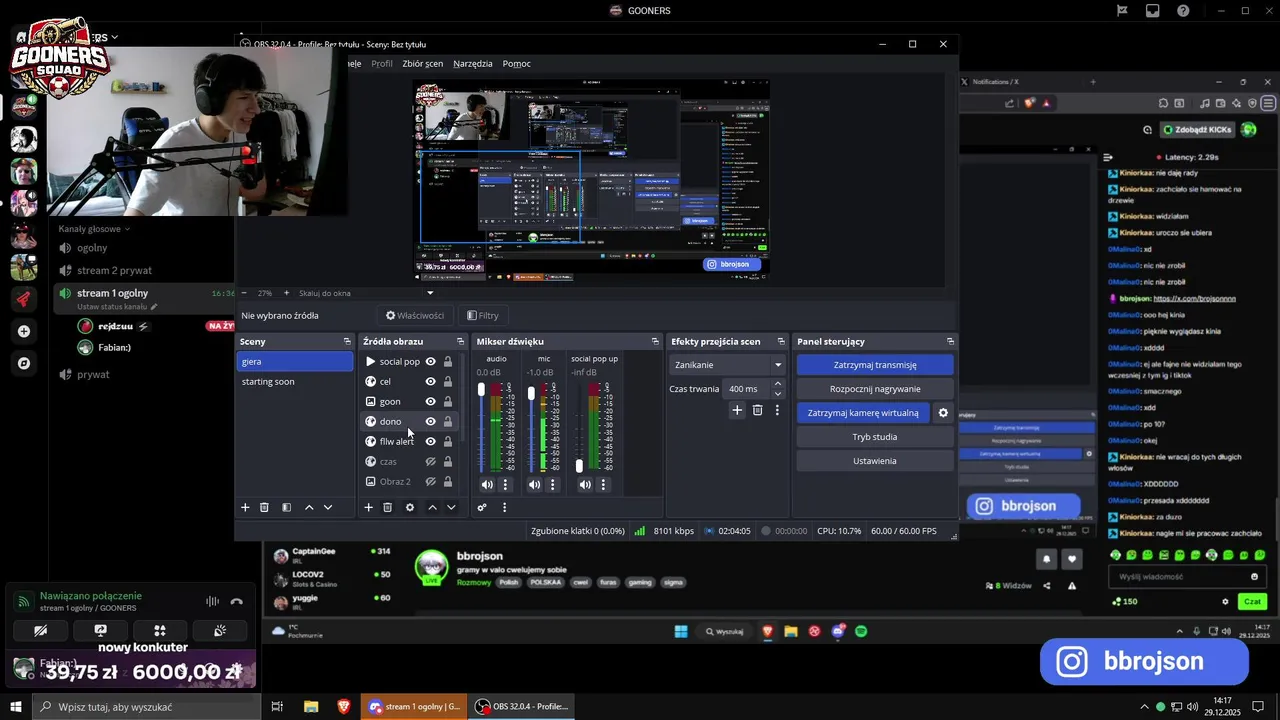1280x720 pixels.
Task: Unlock the fllw alert source
Action: 448,442
